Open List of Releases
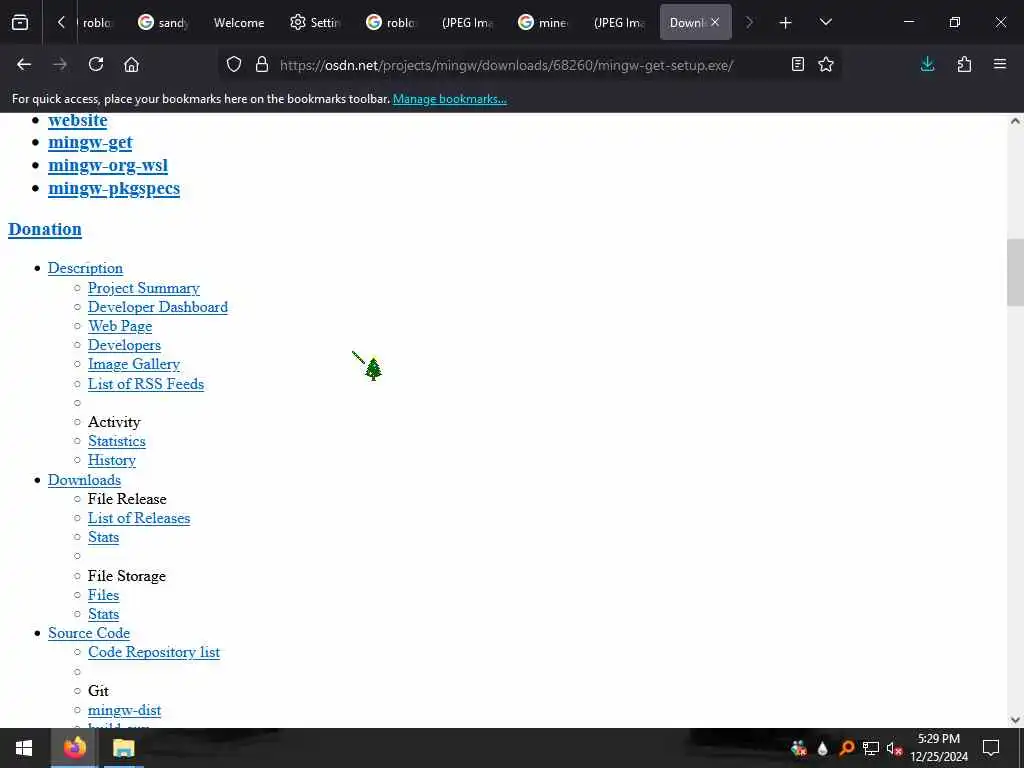This screenshot has height=768, width=1024. (x=139, y=519)
